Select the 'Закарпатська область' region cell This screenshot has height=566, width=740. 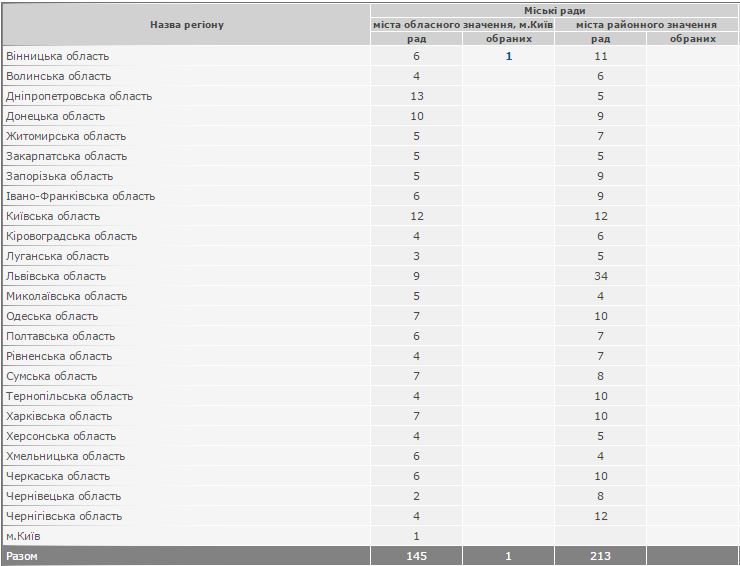click(66, 156)
